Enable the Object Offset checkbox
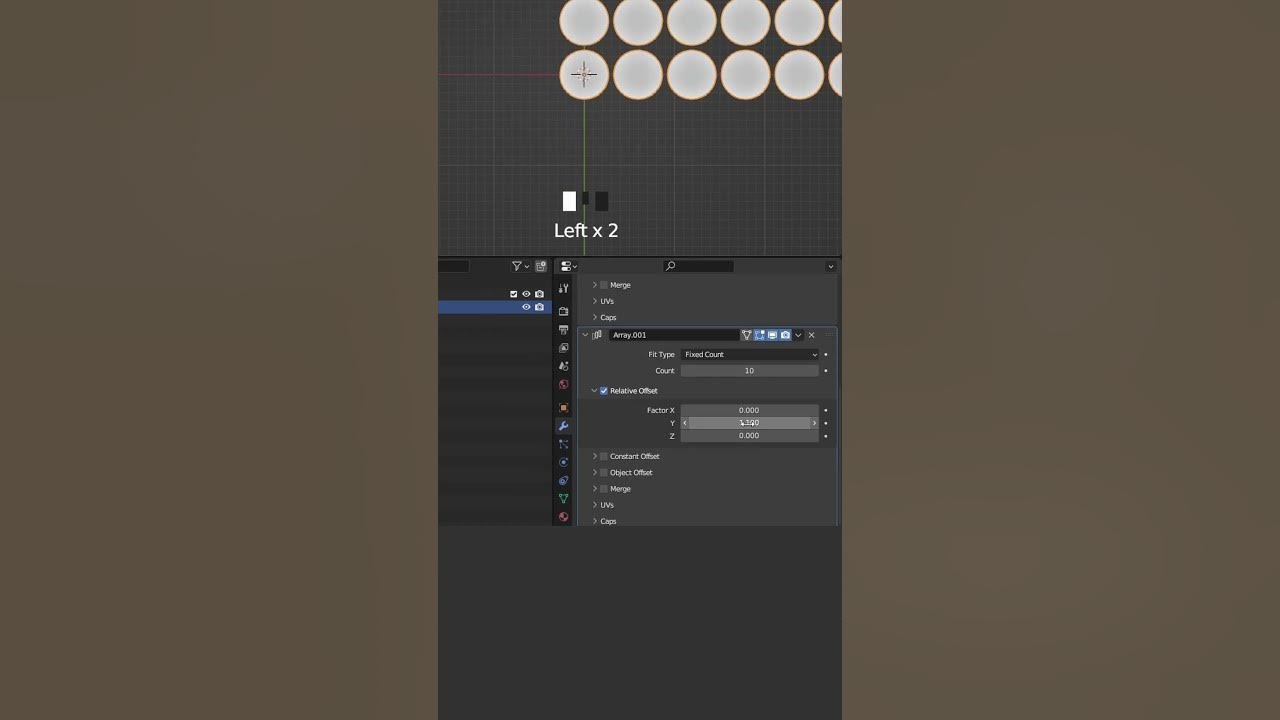The width and height of the screenshot is (1280, 720). pos(604,473)
